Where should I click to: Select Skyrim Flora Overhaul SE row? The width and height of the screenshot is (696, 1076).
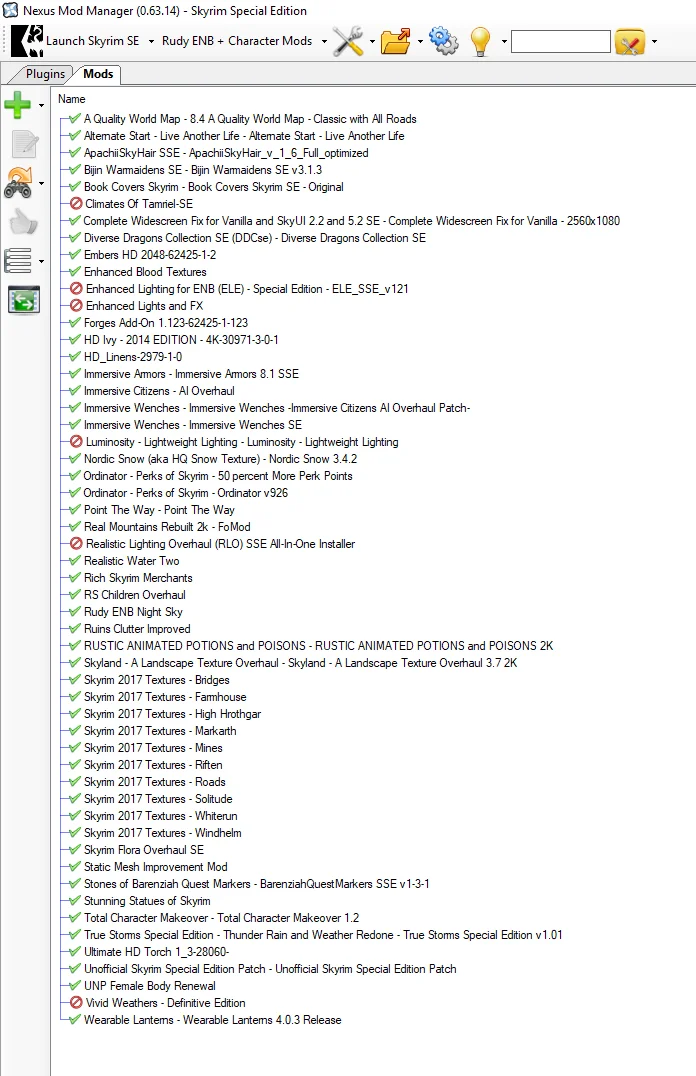click(x=143, y=850)
